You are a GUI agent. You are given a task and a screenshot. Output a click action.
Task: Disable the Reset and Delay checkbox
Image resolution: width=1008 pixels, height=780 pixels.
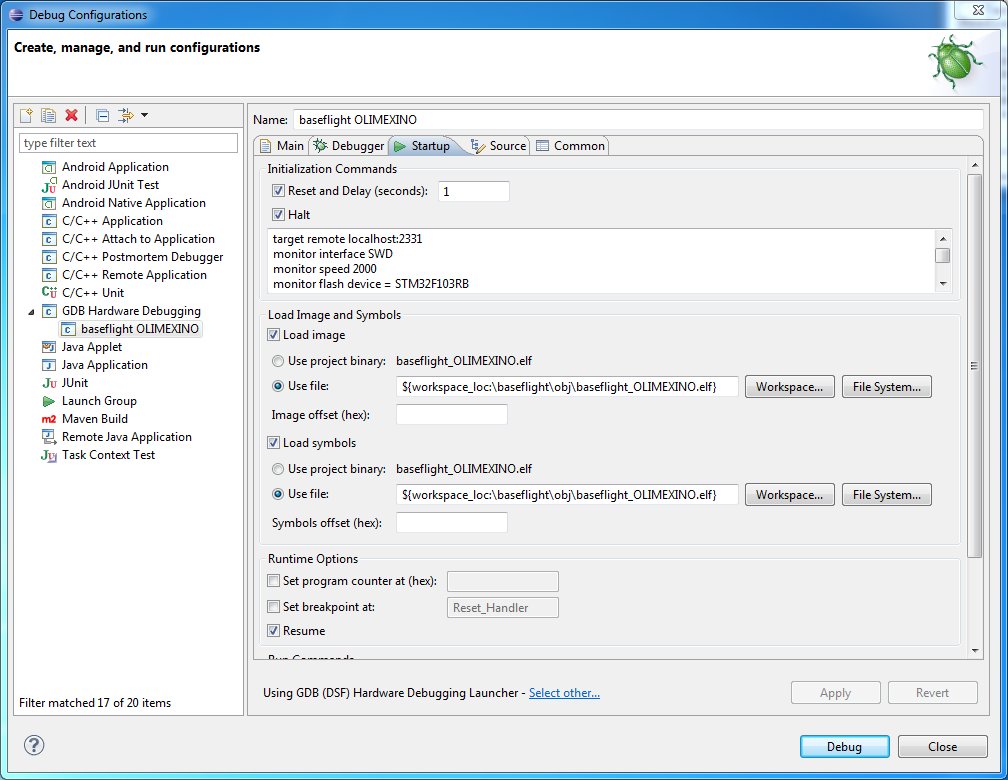(x=278, y=191)
